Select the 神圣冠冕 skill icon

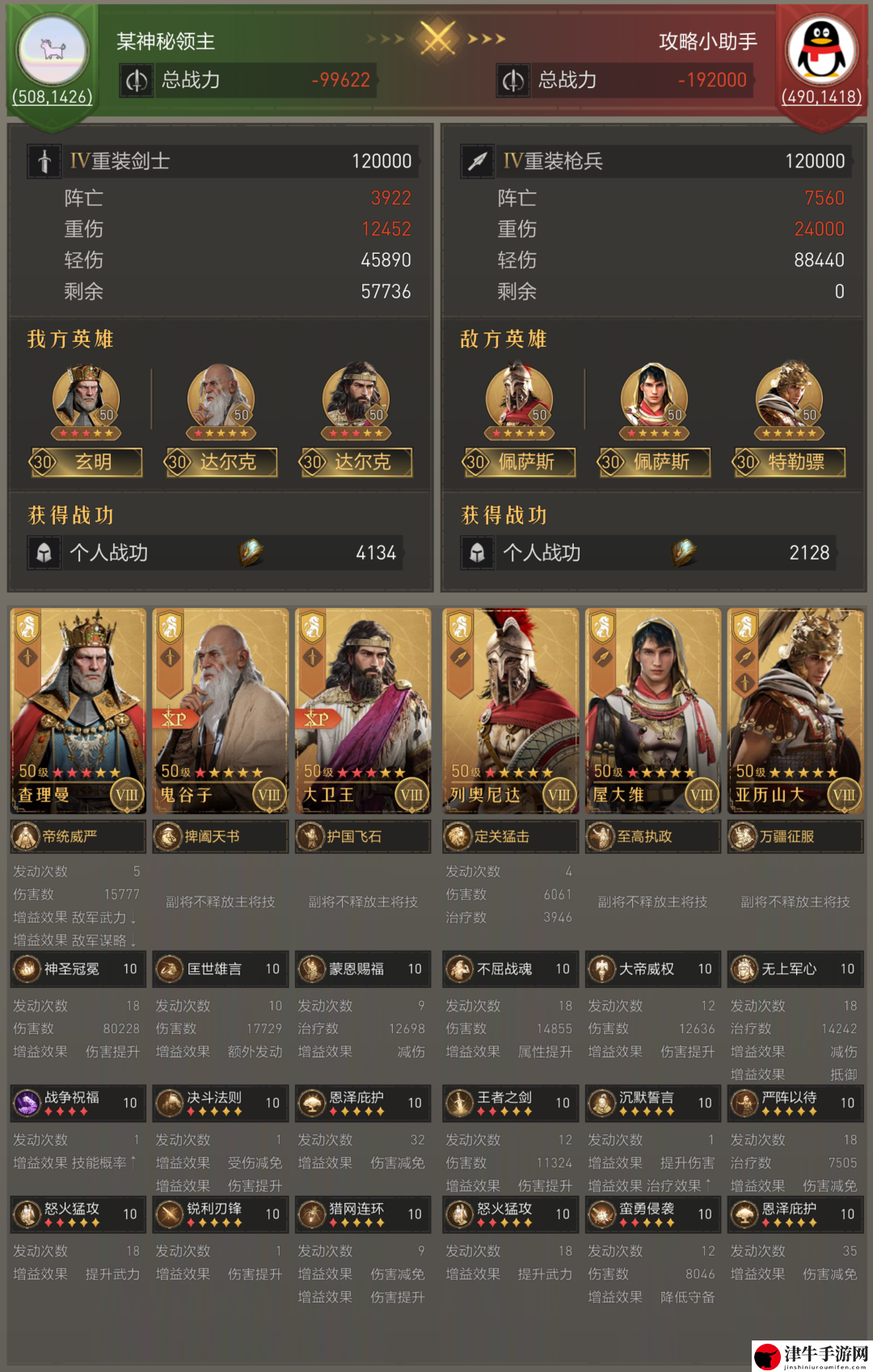27,969
